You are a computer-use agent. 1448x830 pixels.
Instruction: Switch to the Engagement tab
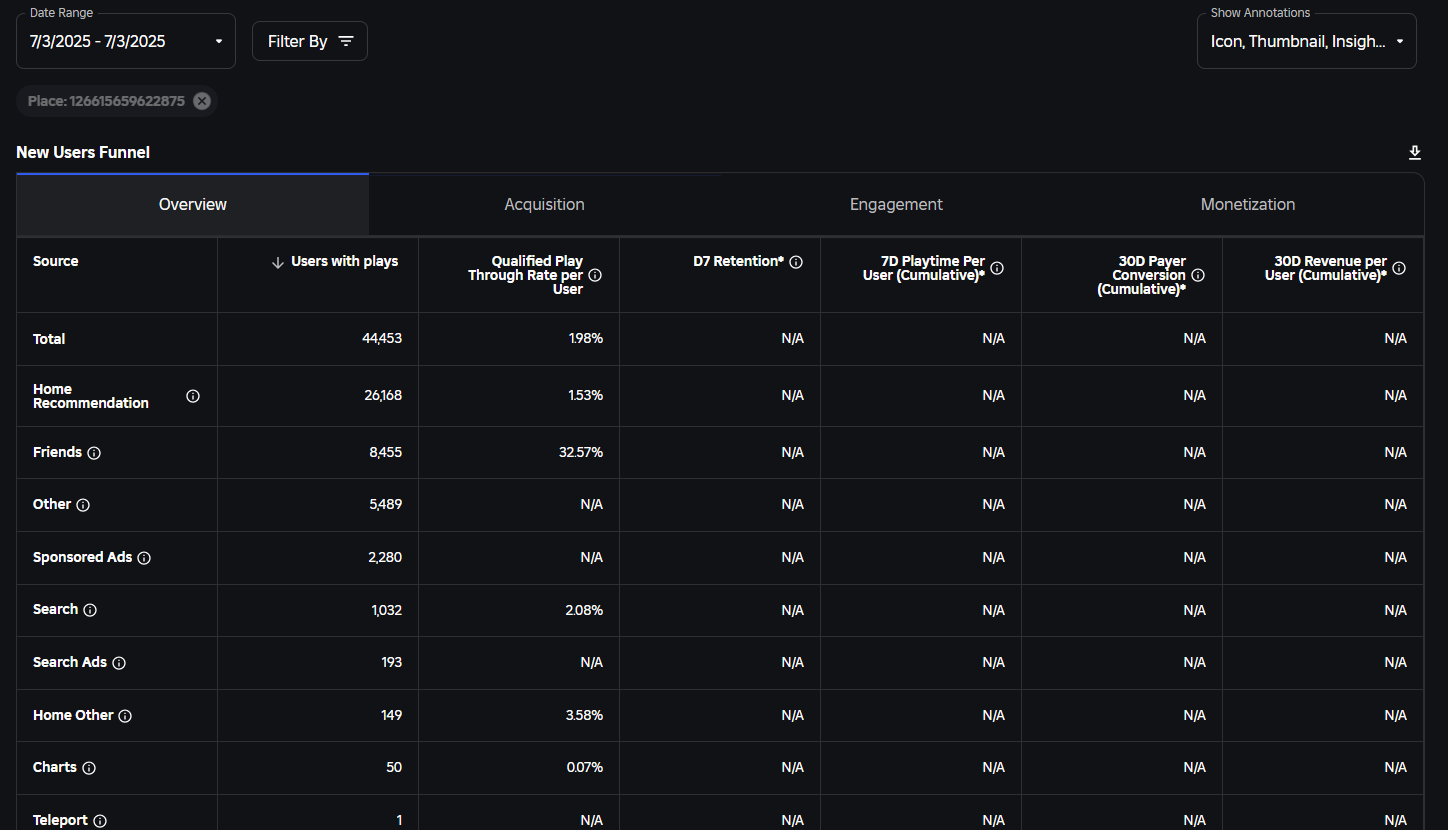(x=896, y=204)
